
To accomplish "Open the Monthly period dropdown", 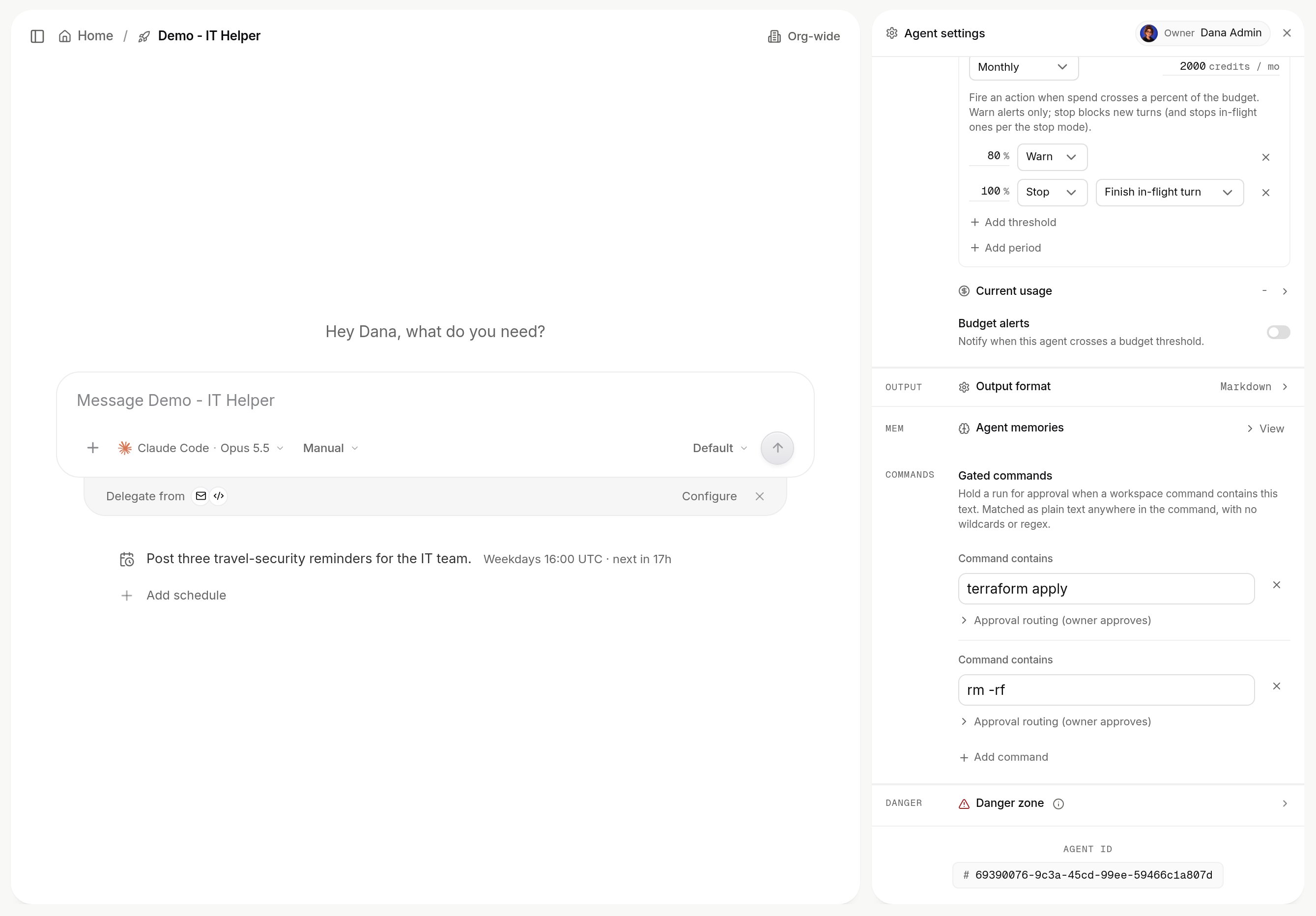I will (1024, 67).
